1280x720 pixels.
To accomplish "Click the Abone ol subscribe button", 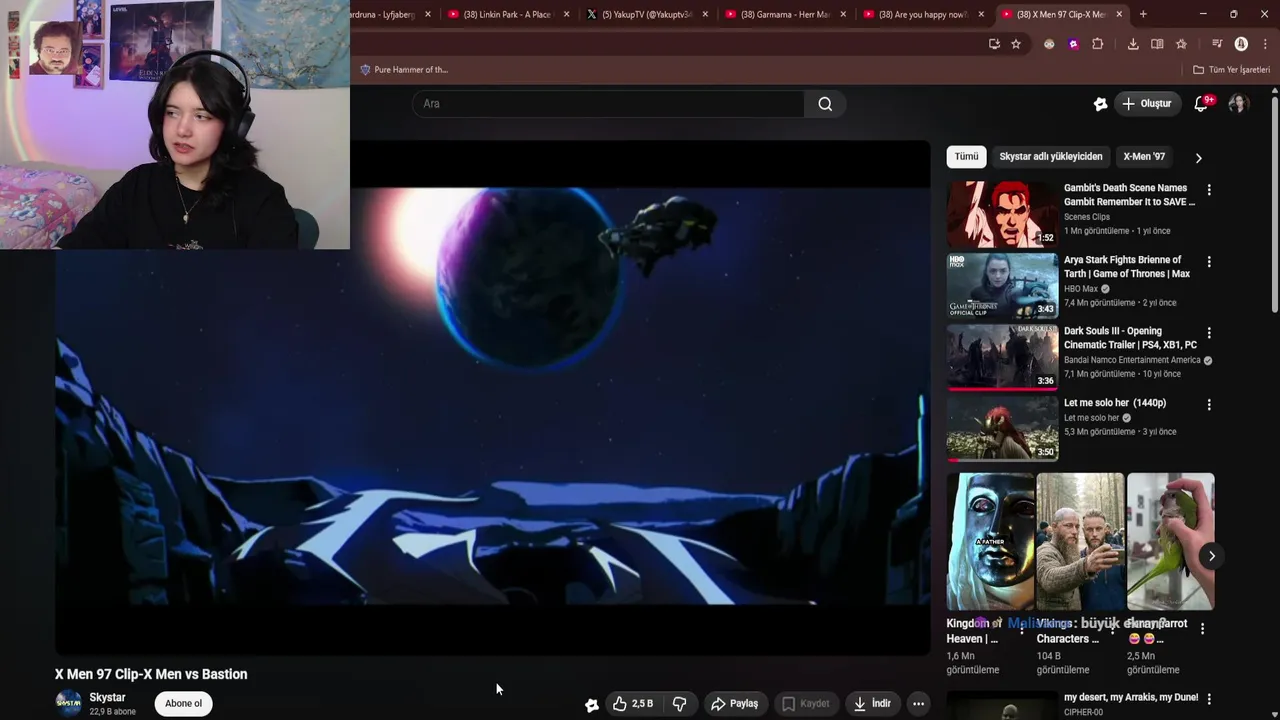I will point(183,704).
